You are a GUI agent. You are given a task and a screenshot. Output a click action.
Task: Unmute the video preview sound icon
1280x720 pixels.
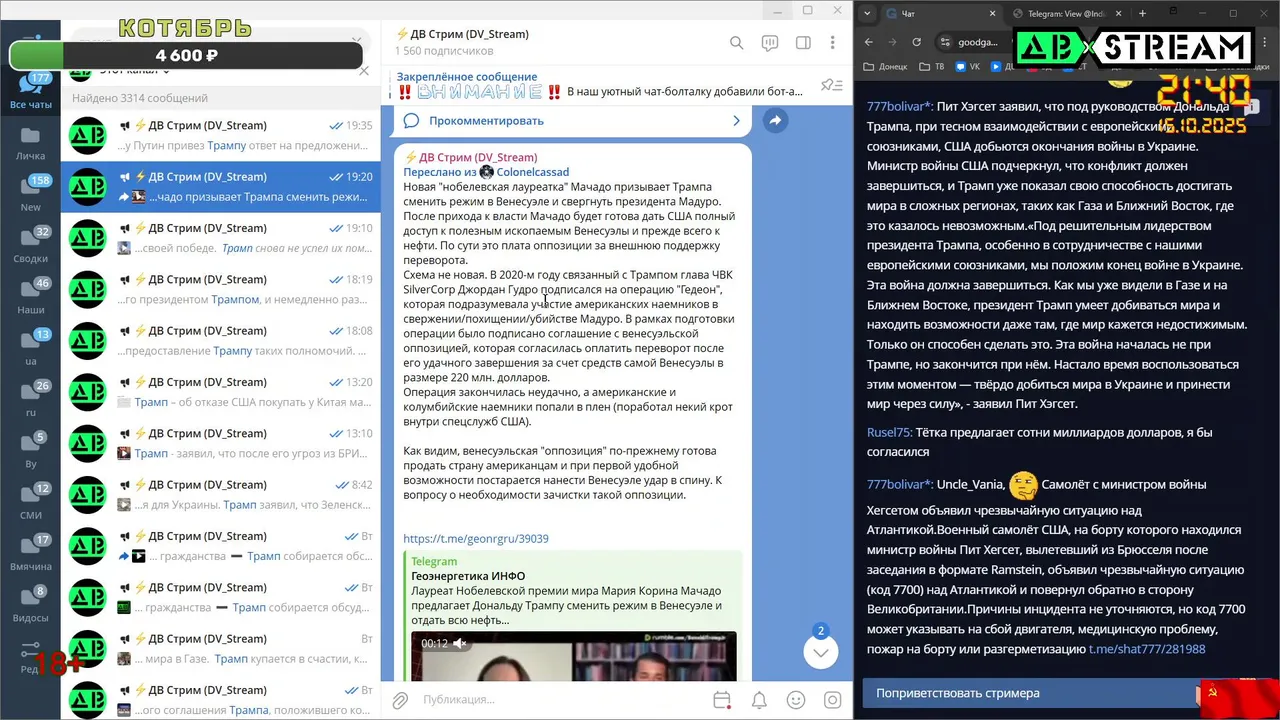pos(460,644)
